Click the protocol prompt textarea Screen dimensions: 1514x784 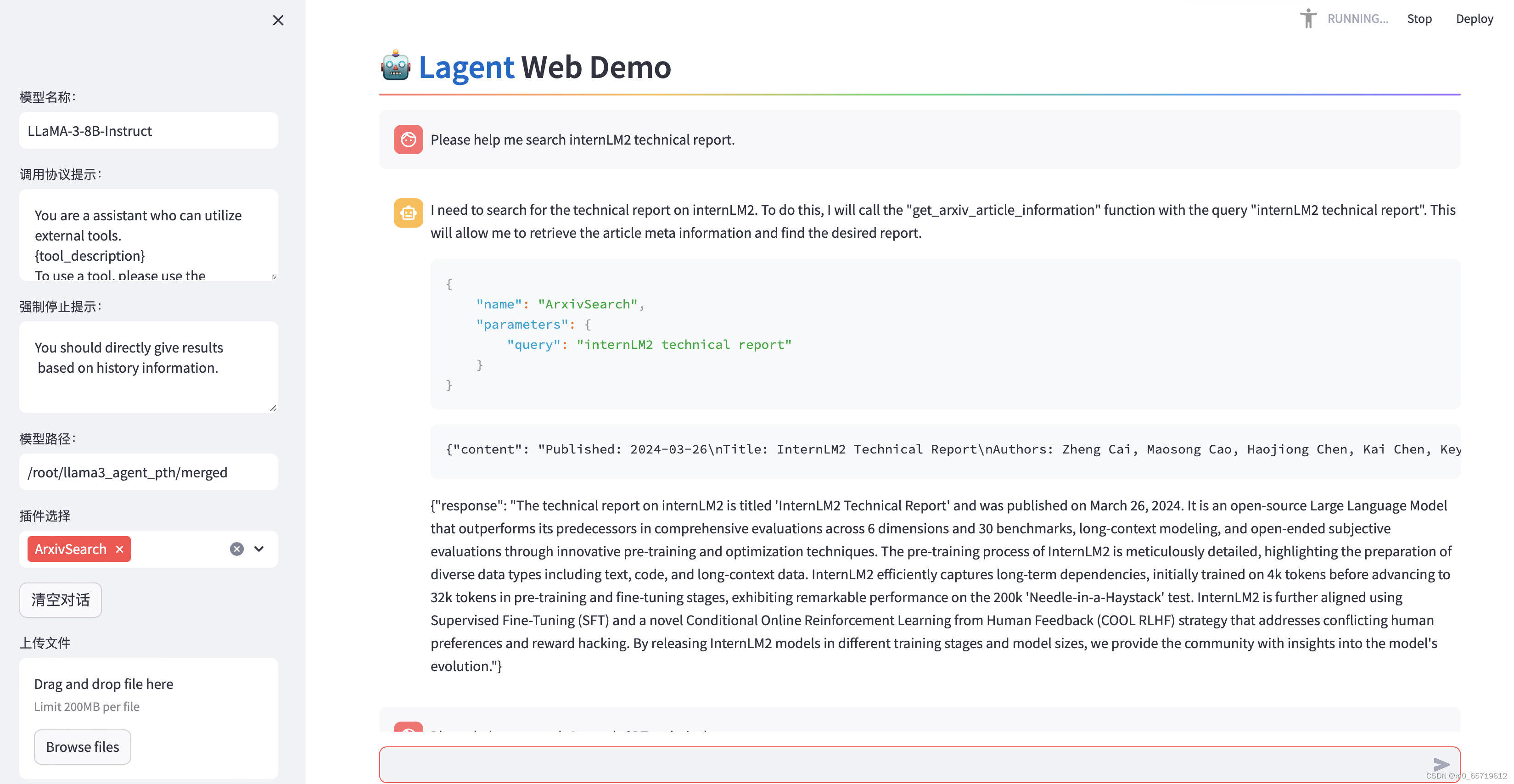click(x=148, y=235)
